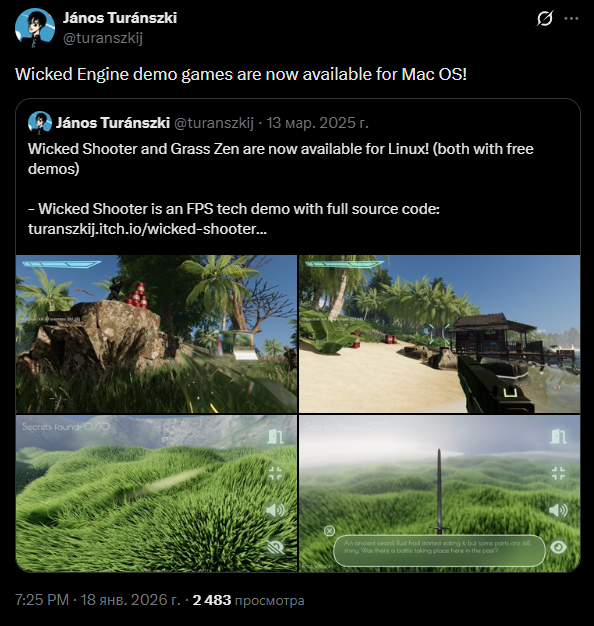
Task: Open the beach hut pistol screenshot
Action: 440,334
